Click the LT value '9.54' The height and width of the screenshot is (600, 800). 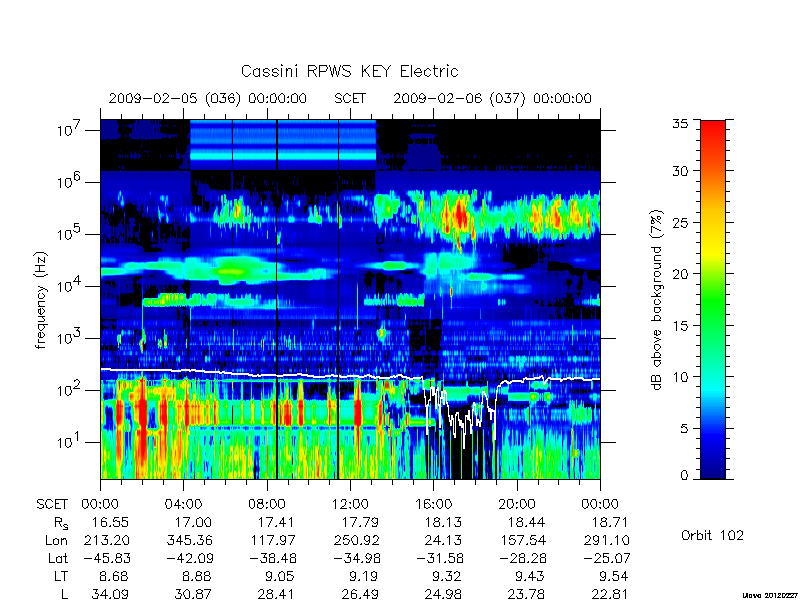[613, 577]
